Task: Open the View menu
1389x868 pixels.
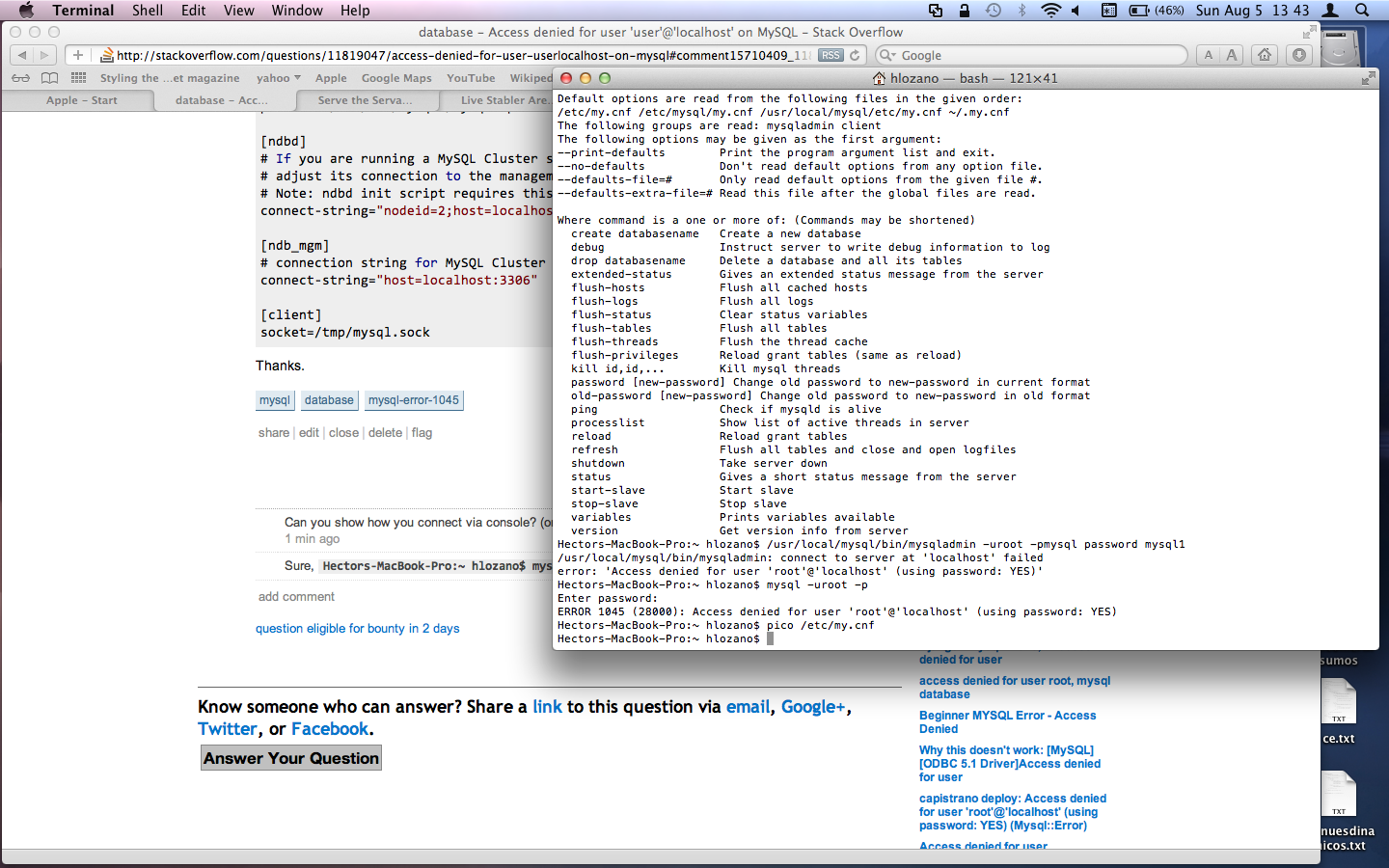Action: pos(239,10)
